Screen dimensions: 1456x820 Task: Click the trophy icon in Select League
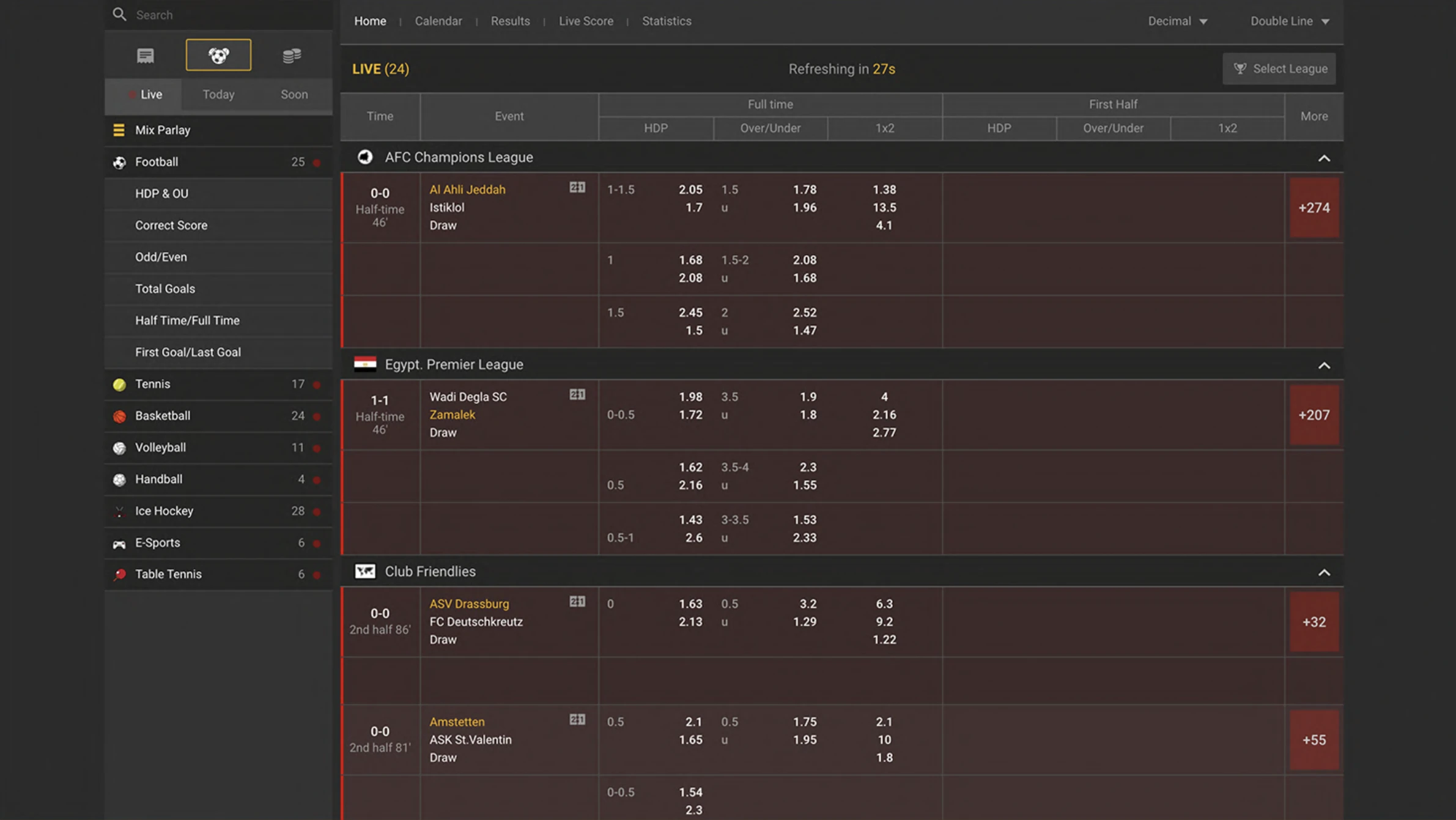tap(1240, 68)
